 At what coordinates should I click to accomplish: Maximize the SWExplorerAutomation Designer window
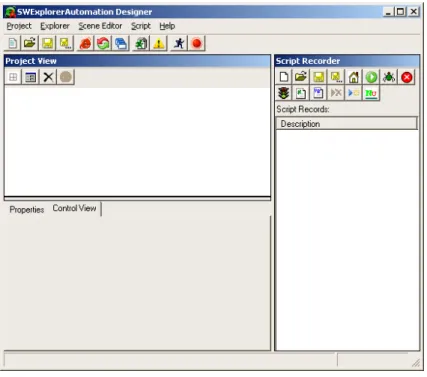pyautogui.click(x=400, y=12)
